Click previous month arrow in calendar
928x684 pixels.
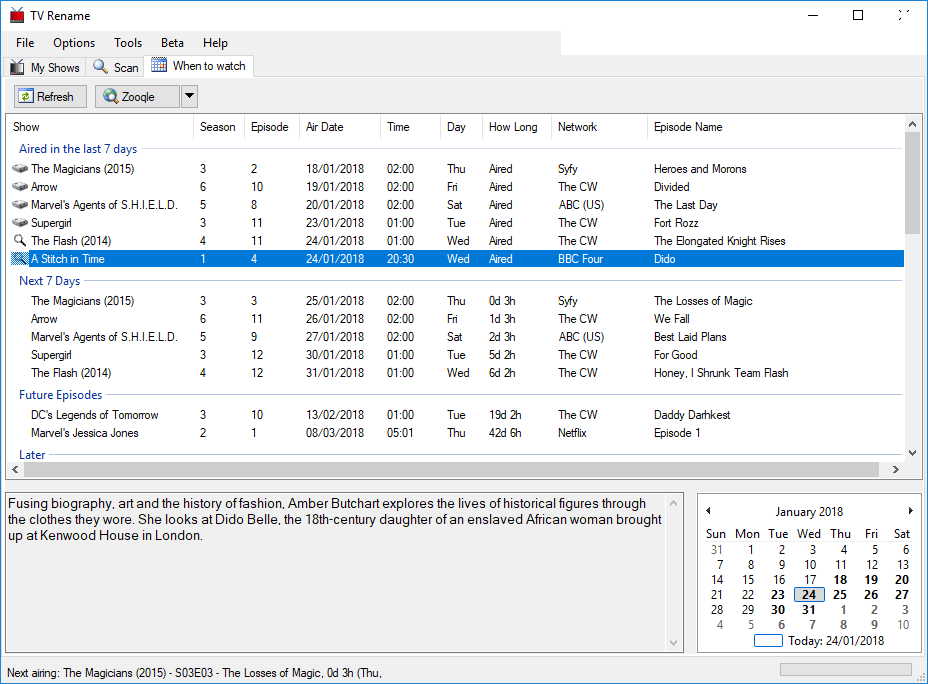(x=708, y=511)
